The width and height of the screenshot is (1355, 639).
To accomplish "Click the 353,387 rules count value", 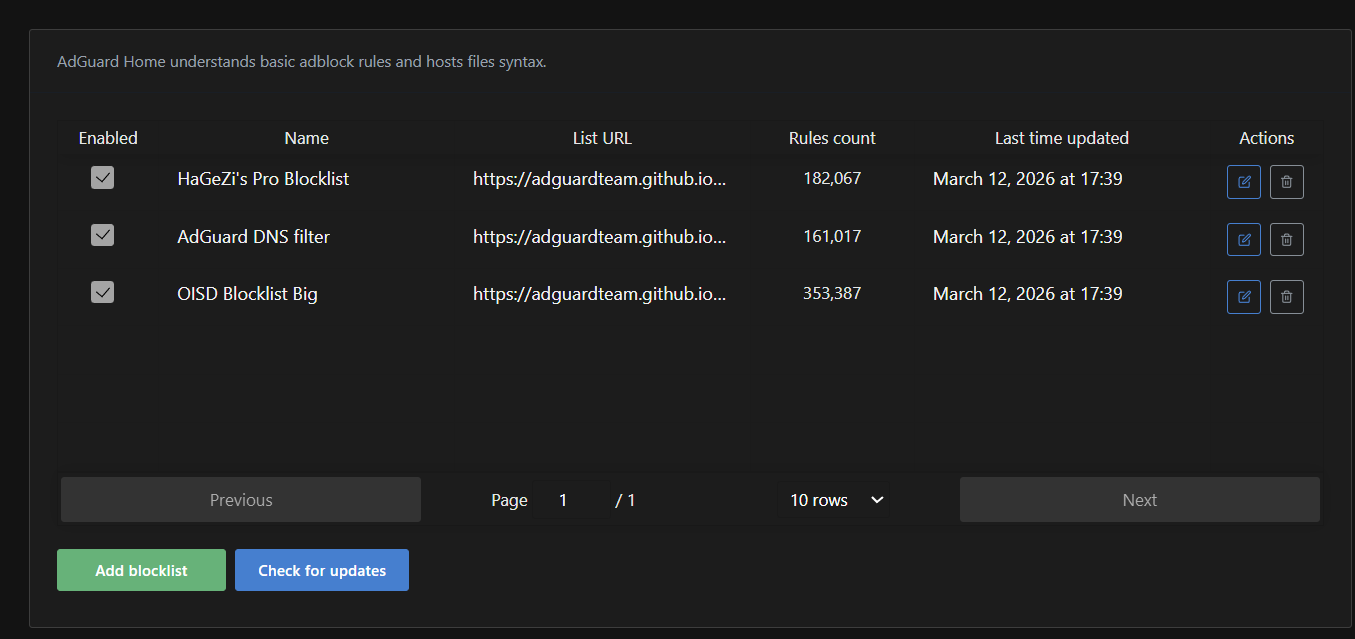I will tap(832, 294).
